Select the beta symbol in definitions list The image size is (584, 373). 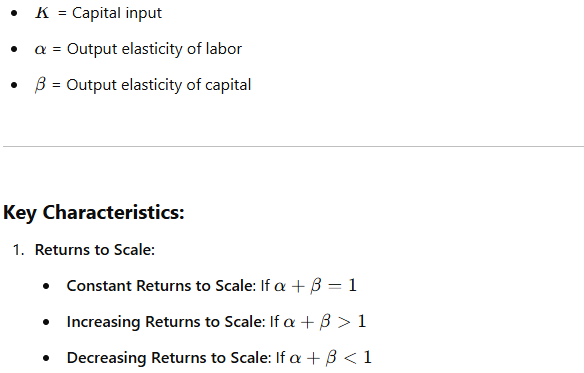(40, 85)
